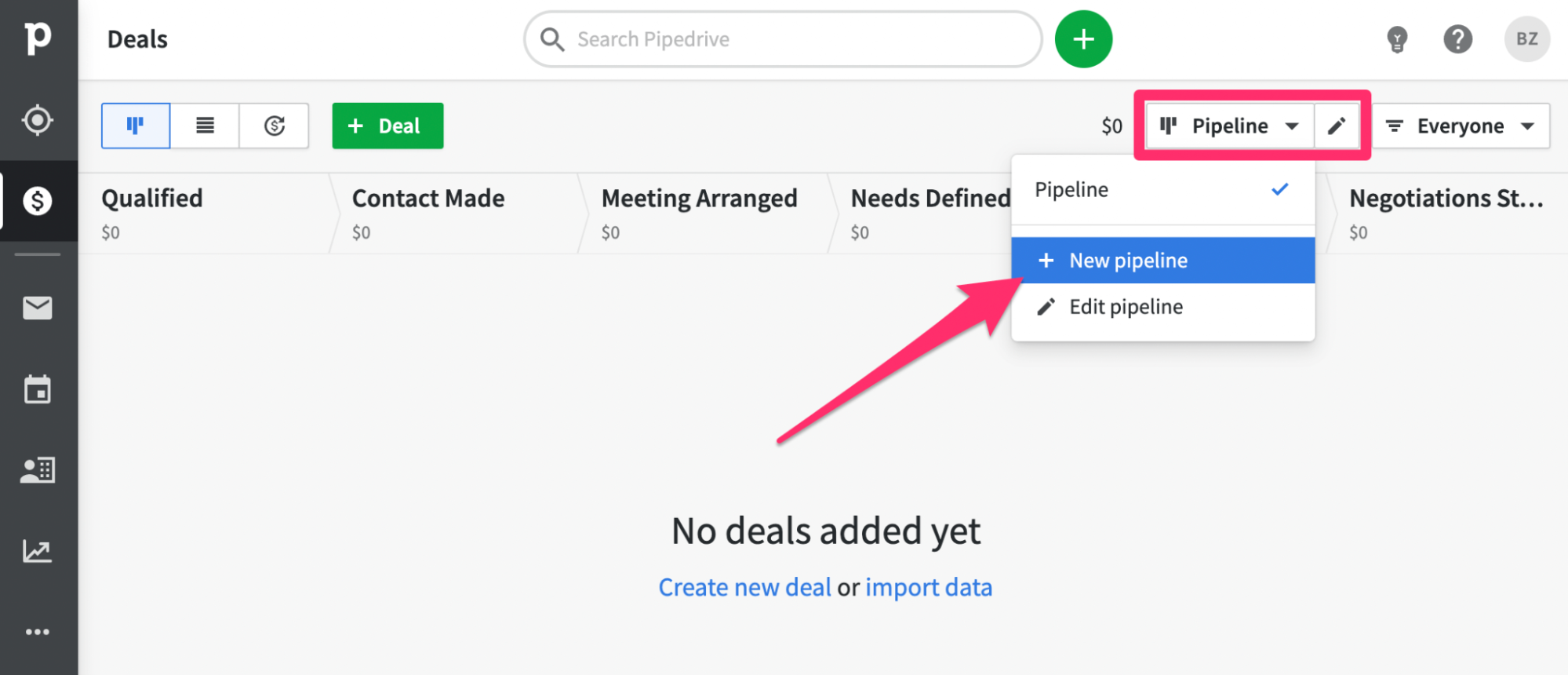Click the green + Deal button
This screenshot has height=675, width=1568.
point(387,126)
